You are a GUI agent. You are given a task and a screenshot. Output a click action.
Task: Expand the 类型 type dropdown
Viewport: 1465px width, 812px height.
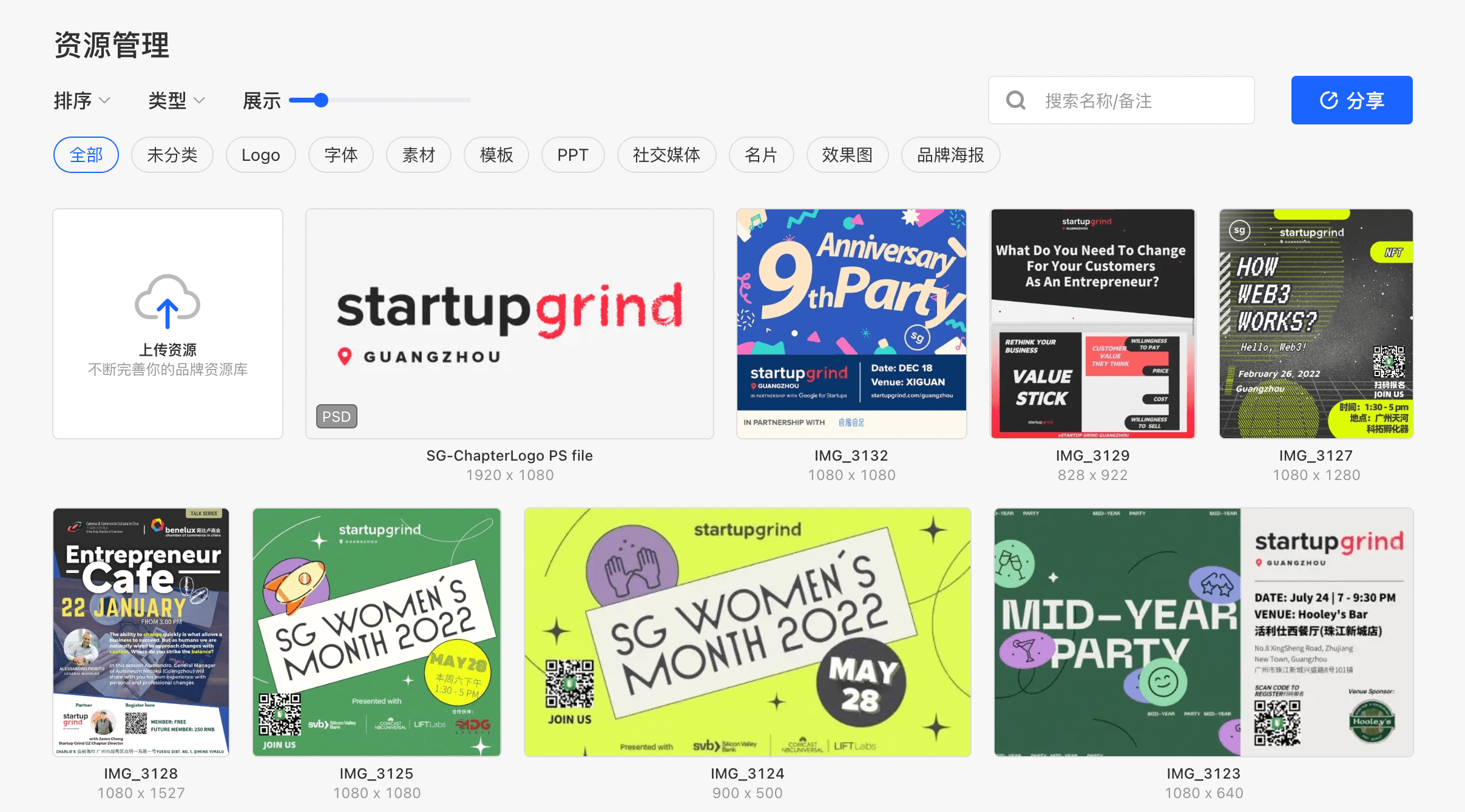(177, 100)
